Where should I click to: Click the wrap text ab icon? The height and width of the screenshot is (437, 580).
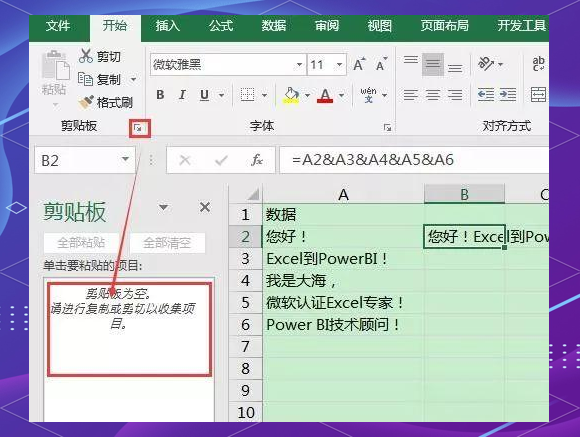[538, 64]
